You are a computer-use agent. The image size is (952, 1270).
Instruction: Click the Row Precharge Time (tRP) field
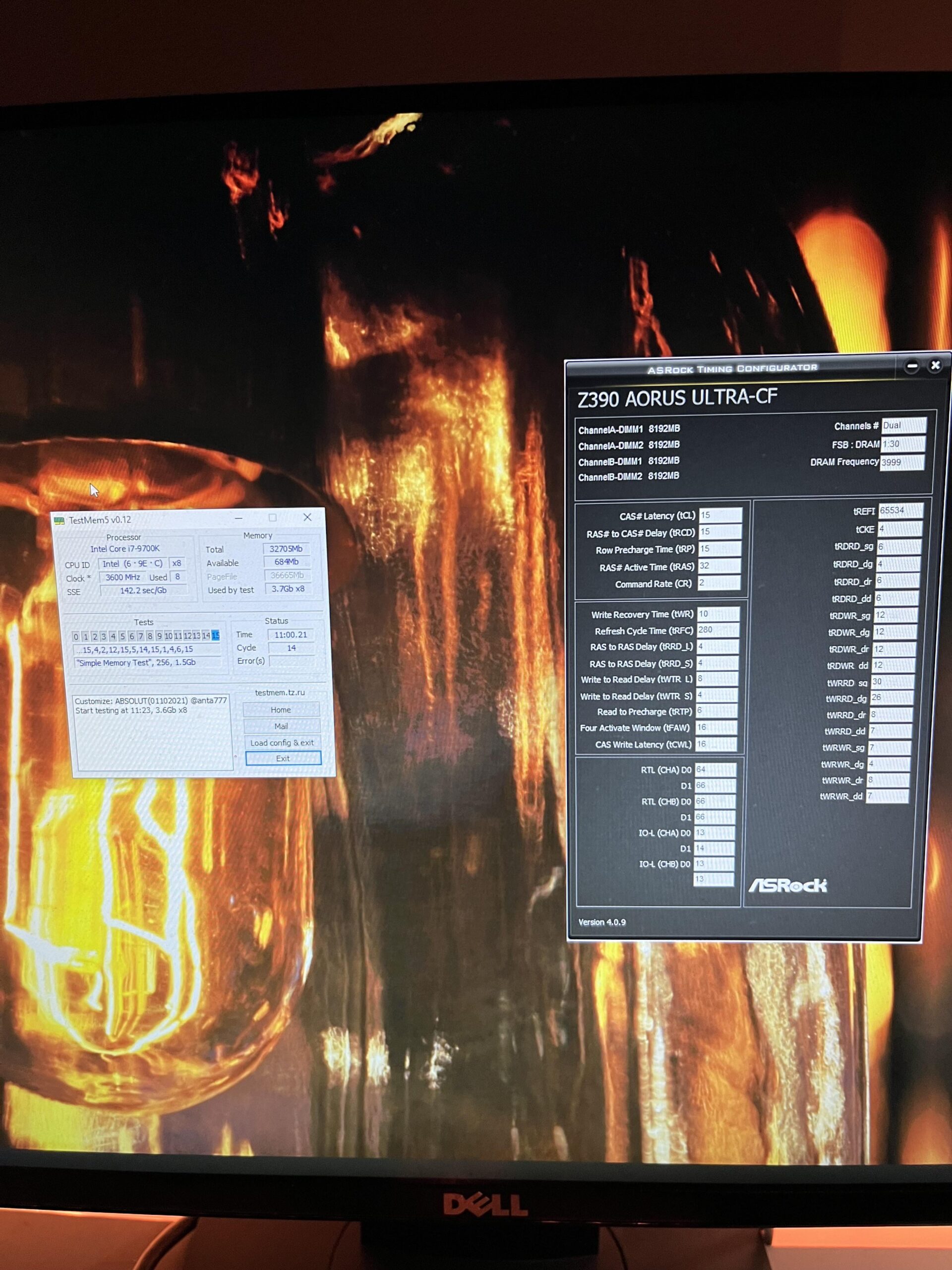coord(719,549)
